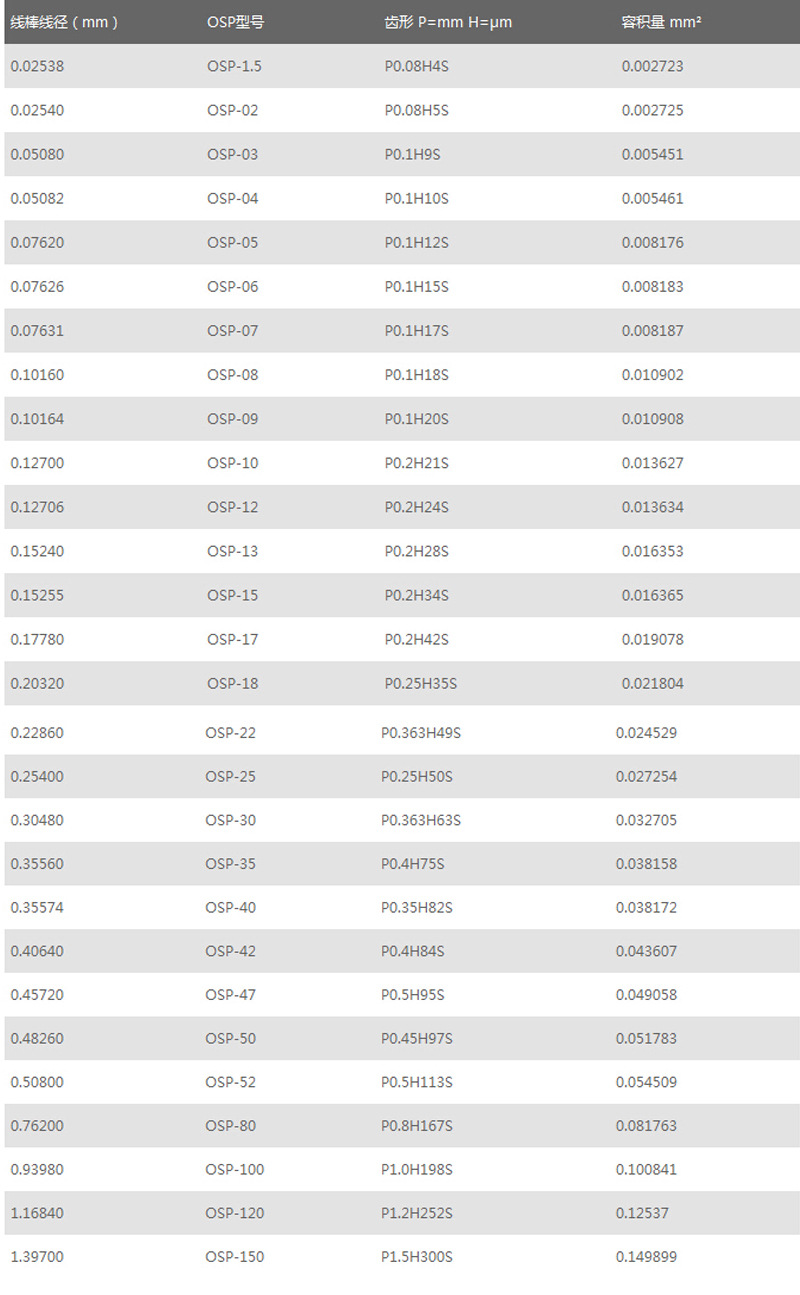Click the 0.76200 wire diameter cell
Viewport: 800px width, 1295px height.
click(x=37, y=1126)
